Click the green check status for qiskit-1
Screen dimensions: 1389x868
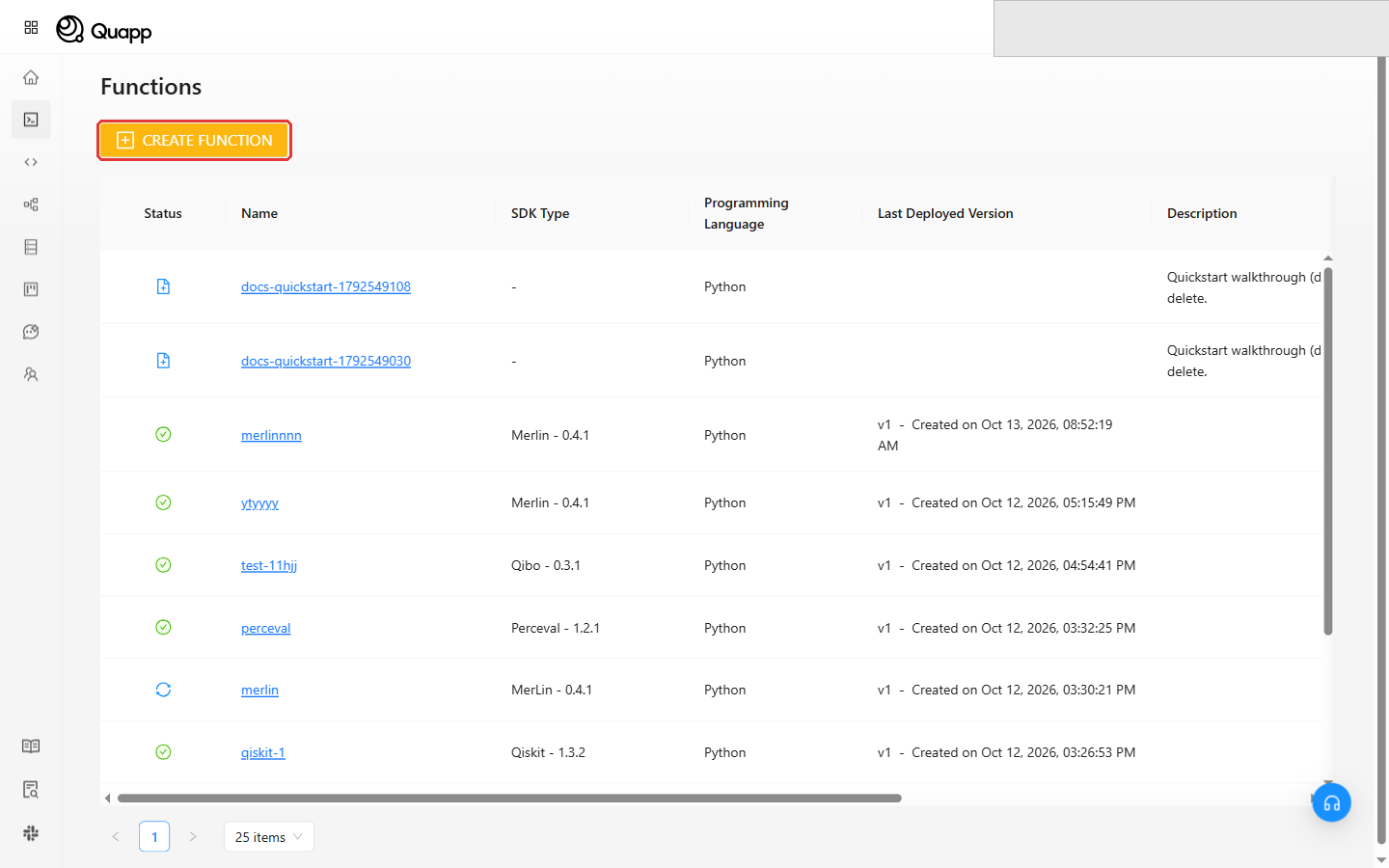click(x=163, y=752)
